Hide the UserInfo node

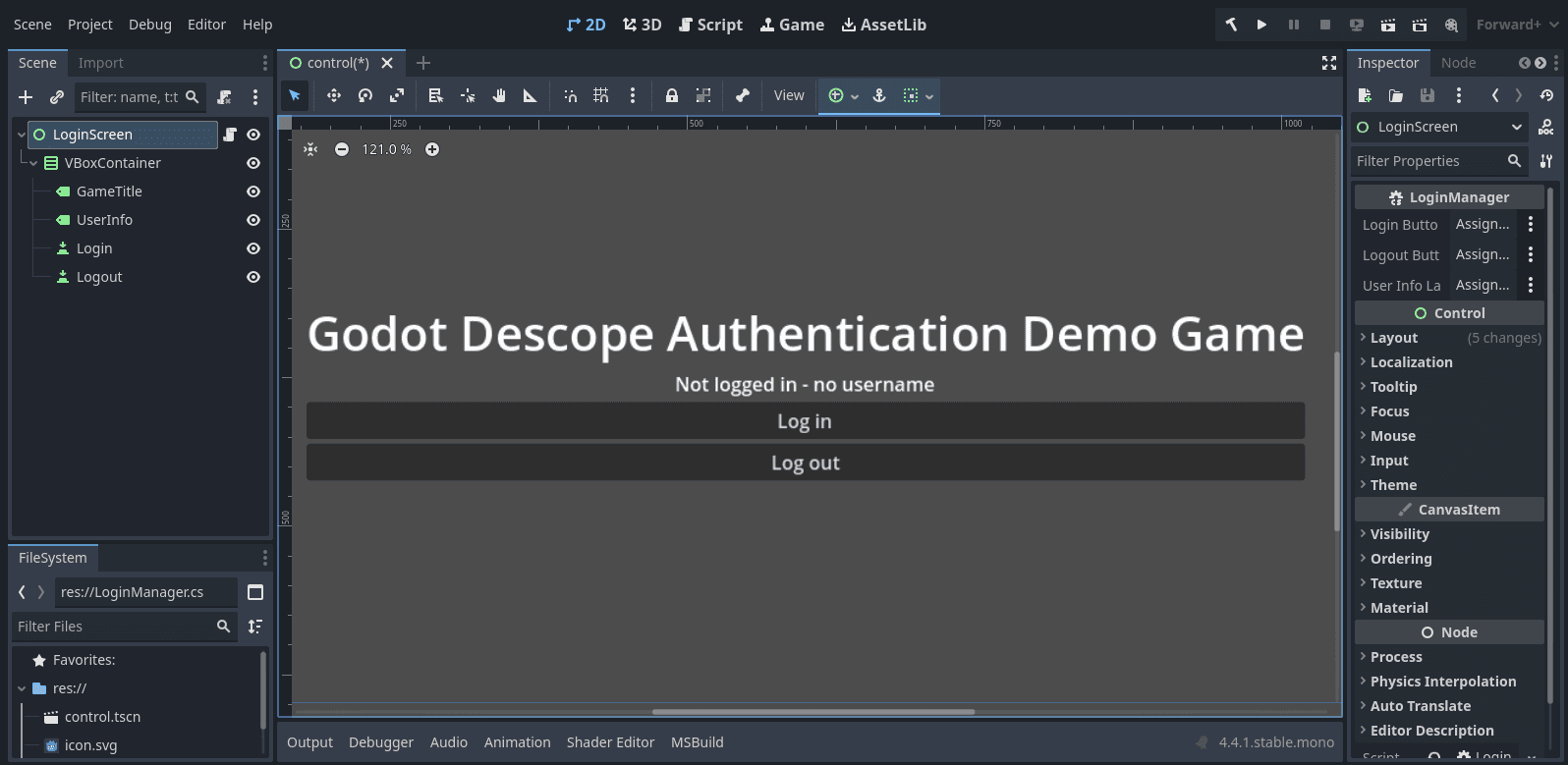[253, 220]
